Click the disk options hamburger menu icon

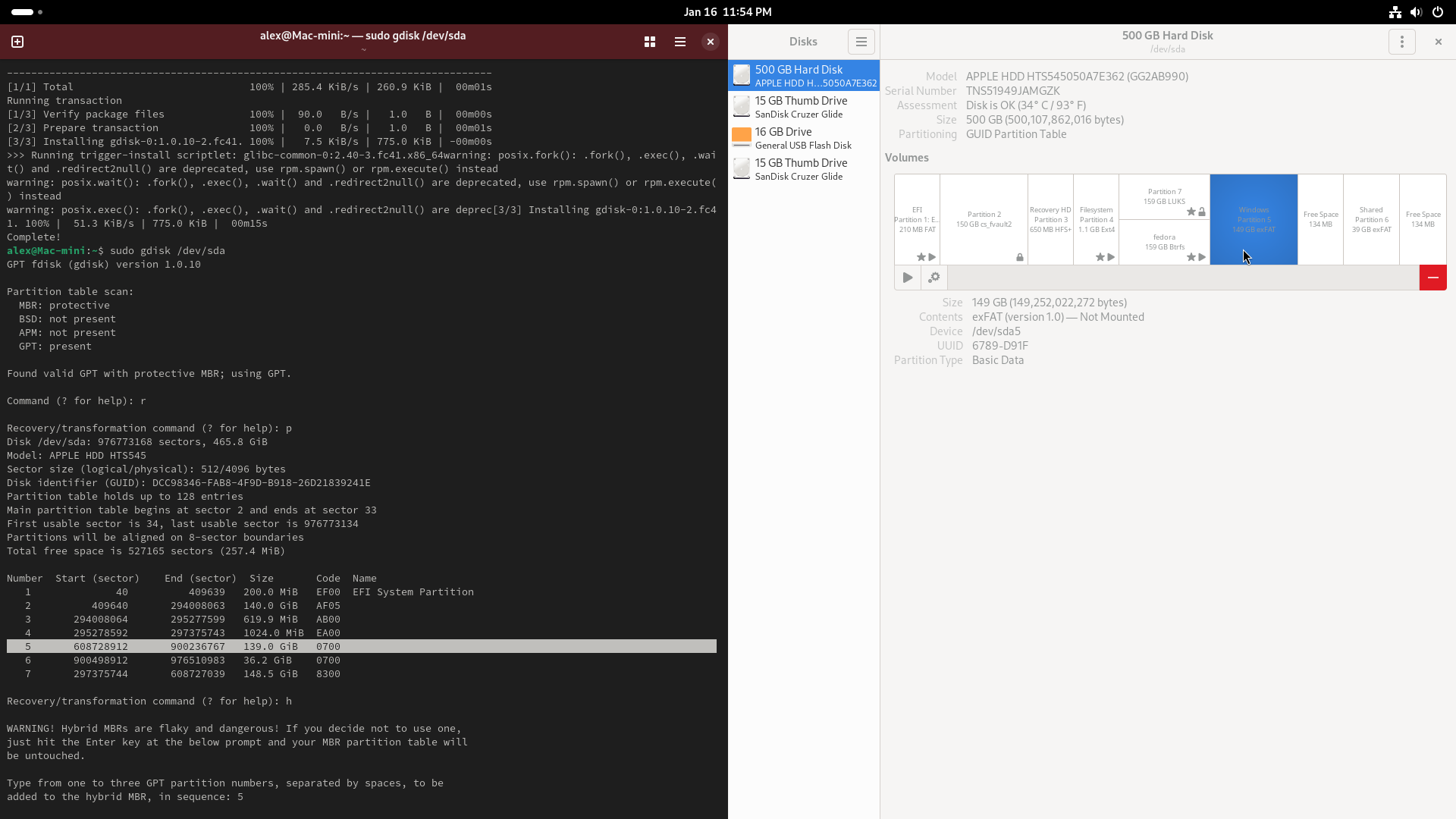tap(861, 41)
